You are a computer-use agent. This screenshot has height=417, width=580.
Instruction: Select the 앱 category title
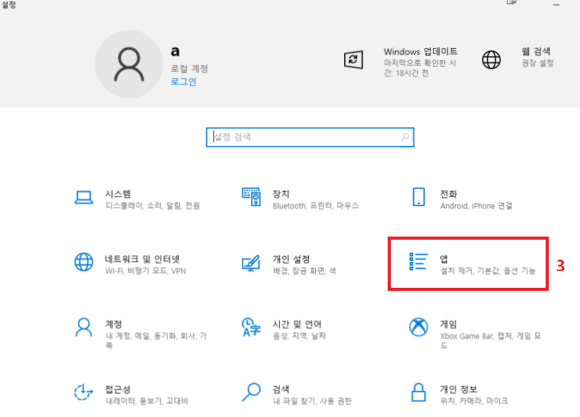click(x=444, y=259)
